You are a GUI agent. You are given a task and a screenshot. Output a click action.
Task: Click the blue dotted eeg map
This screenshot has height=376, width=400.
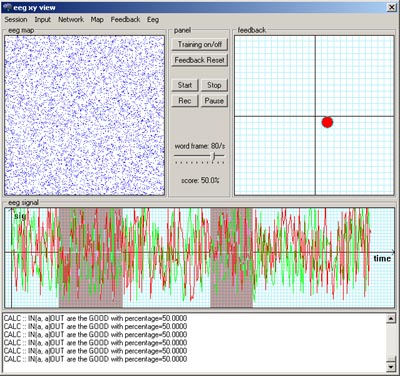click(84, 115)
